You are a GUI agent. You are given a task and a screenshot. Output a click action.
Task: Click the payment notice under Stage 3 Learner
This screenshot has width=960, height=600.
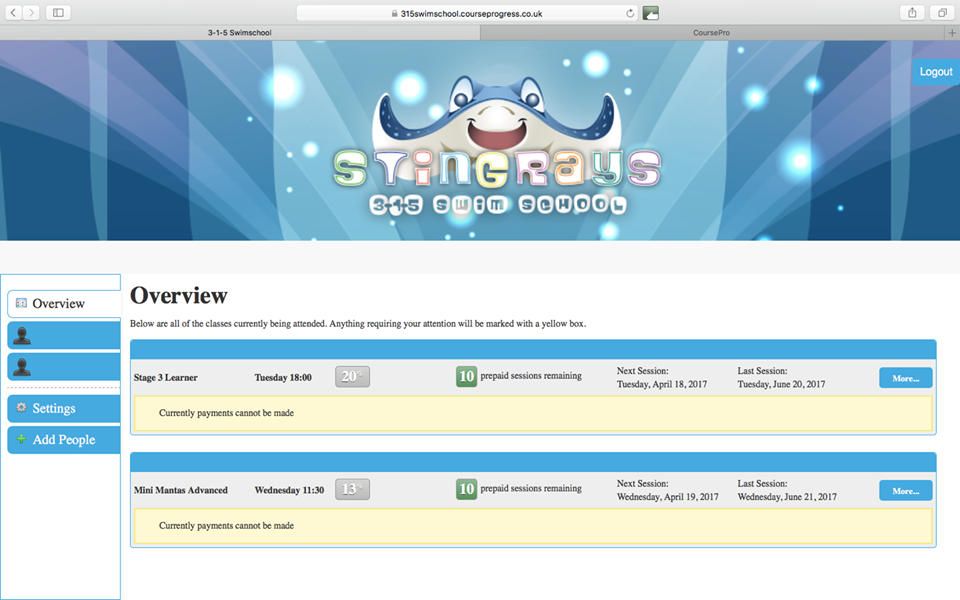[x=533, y=413]
